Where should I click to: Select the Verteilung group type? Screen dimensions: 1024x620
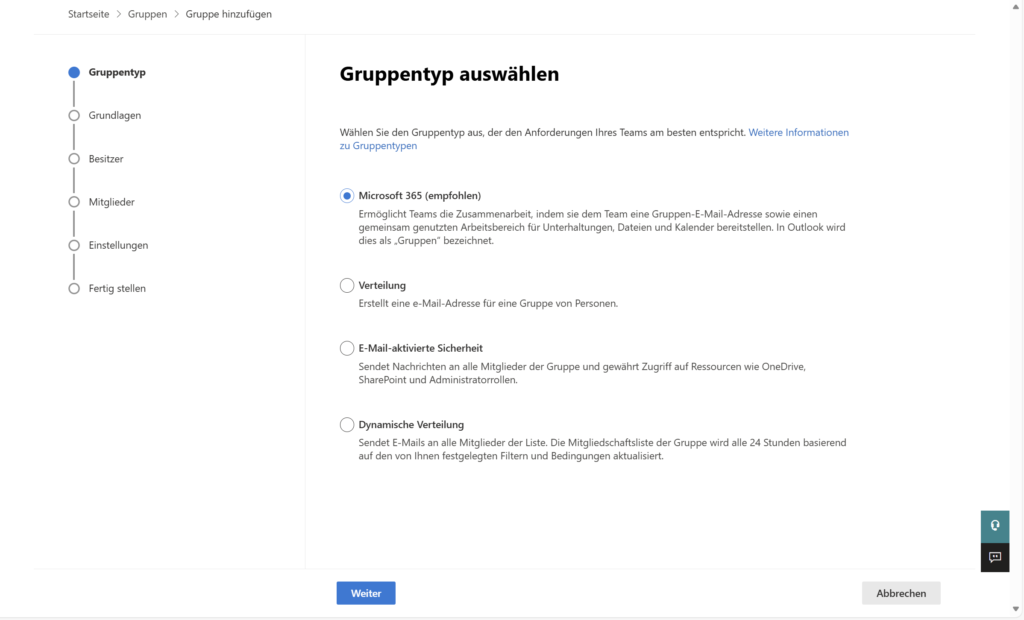pos(346,285)
